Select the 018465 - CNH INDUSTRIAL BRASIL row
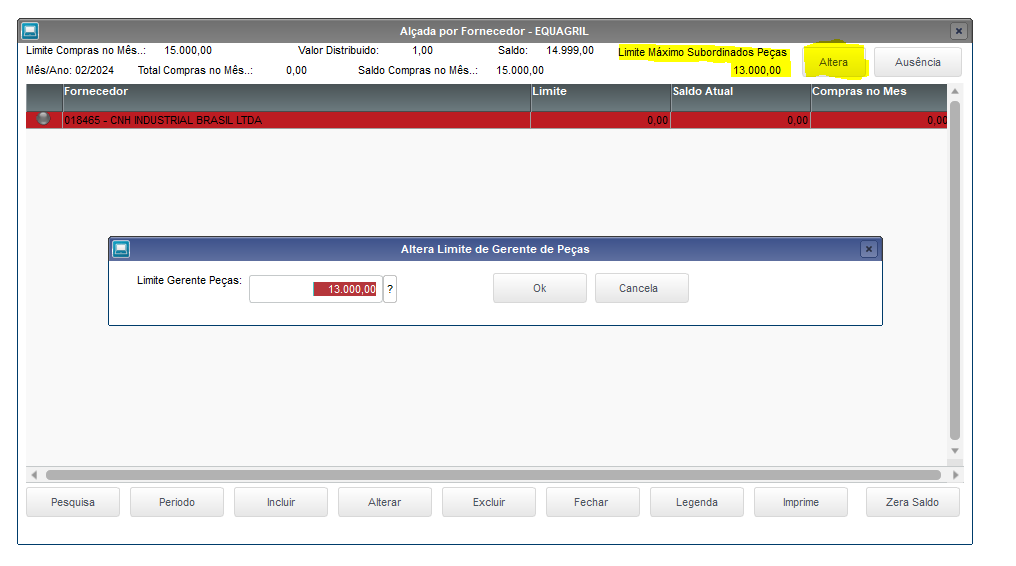 [487, 120]
